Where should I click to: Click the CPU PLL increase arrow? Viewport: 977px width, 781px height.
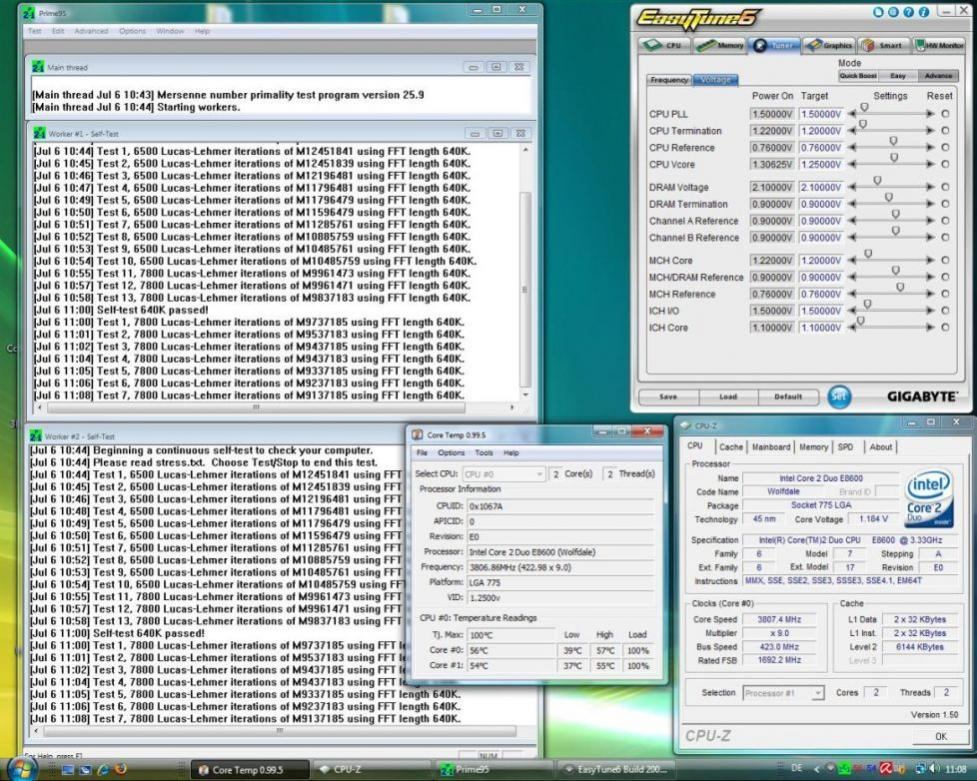[930, 114]
